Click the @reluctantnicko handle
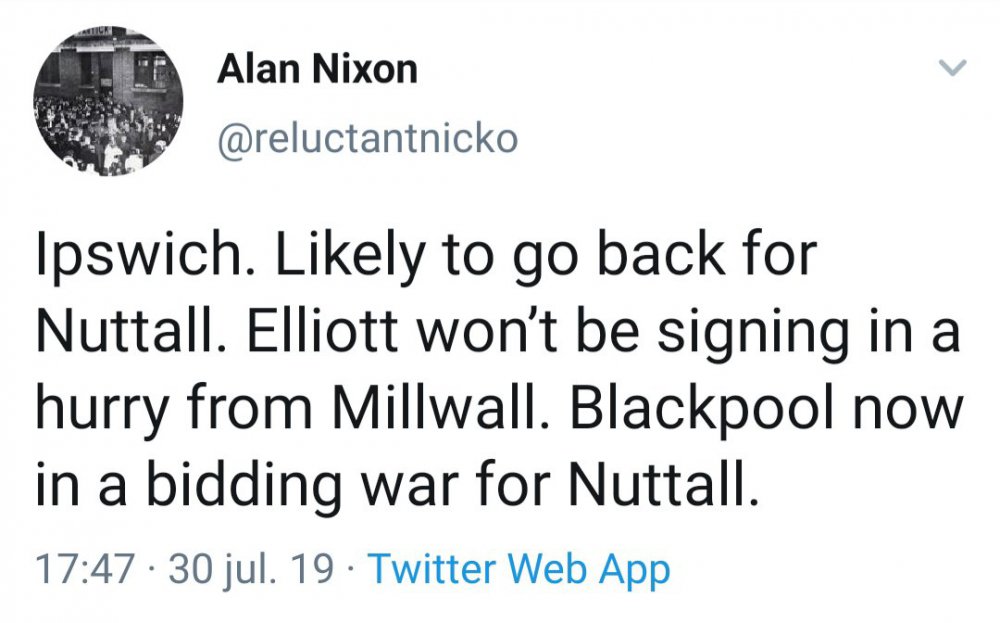The width and height of the screenshot is (1000, 623). coord(367,139)
